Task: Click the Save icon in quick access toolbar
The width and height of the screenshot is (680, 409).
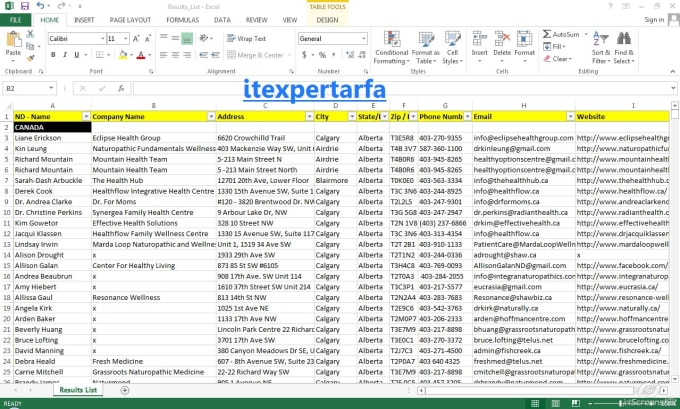Action: [x=25, y=6]
